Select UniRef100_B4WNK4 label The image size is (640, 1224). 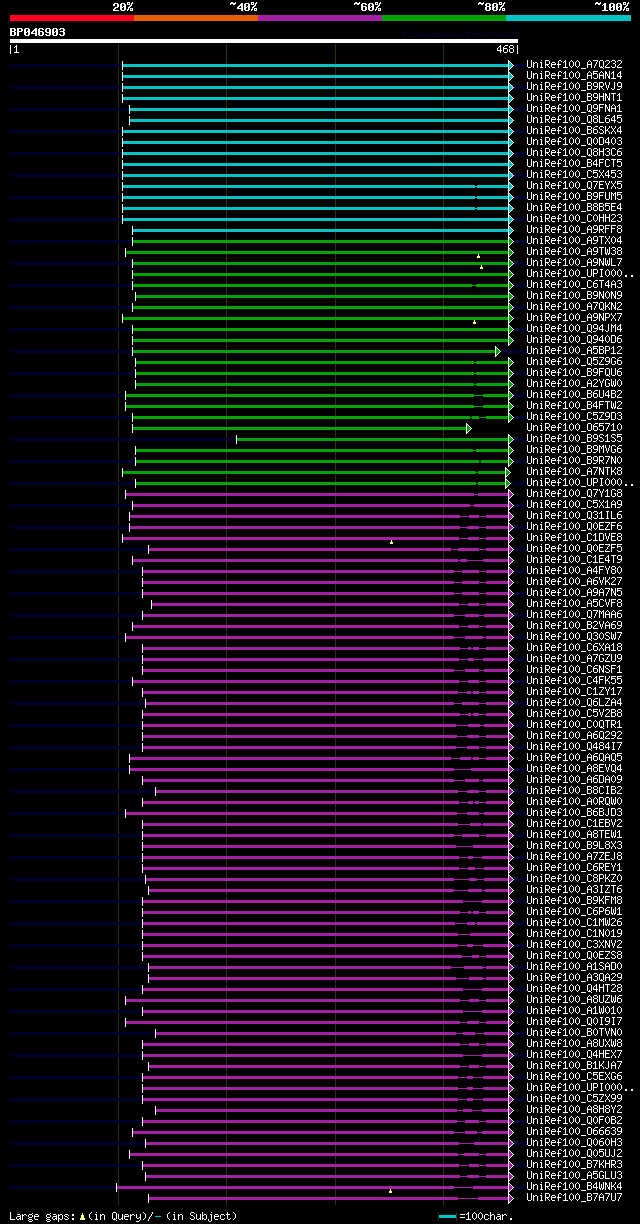click(574, 1187)
